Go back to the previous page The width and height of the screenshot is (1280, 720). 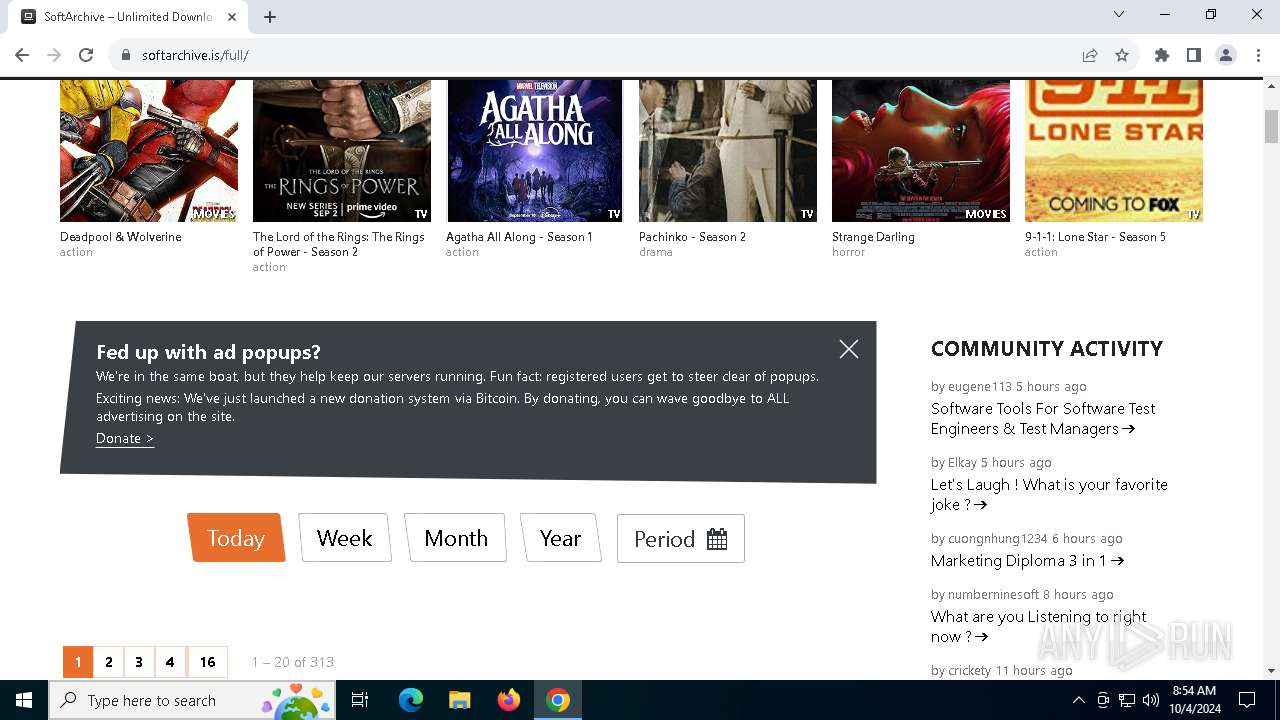pyautogui.click(x=22, y=55)
